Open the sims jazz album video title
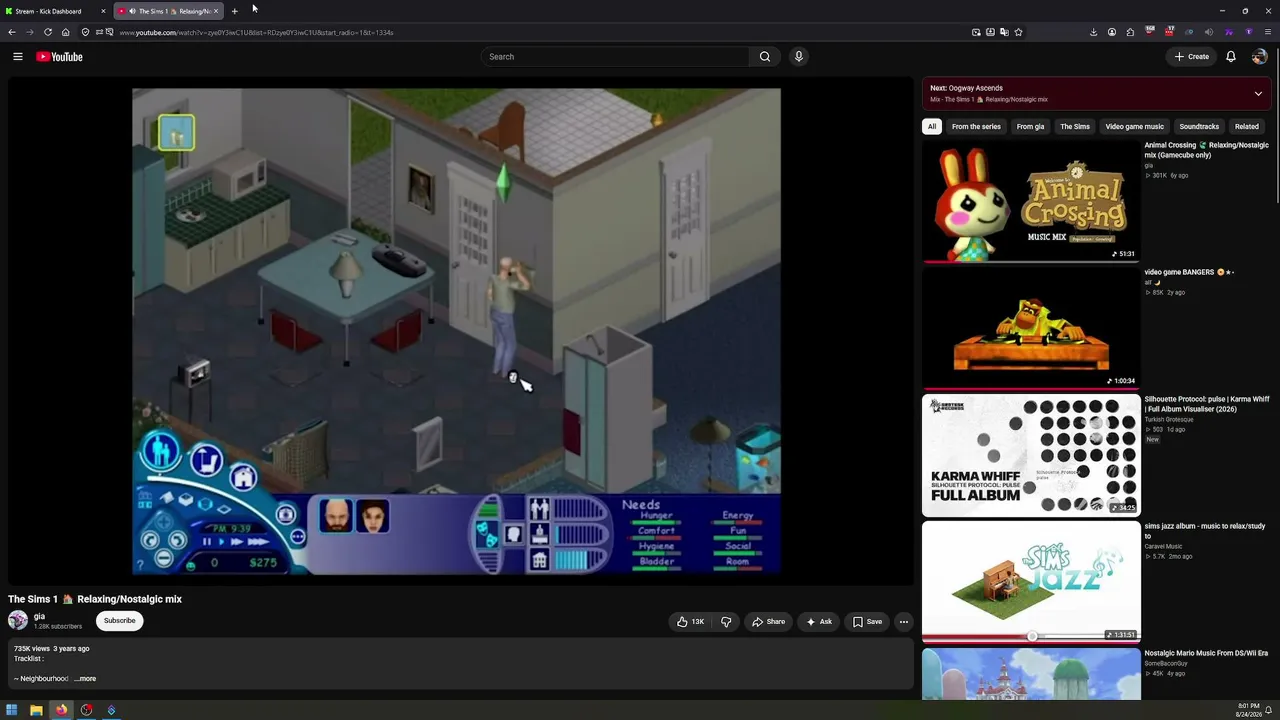 (1205, 531)
